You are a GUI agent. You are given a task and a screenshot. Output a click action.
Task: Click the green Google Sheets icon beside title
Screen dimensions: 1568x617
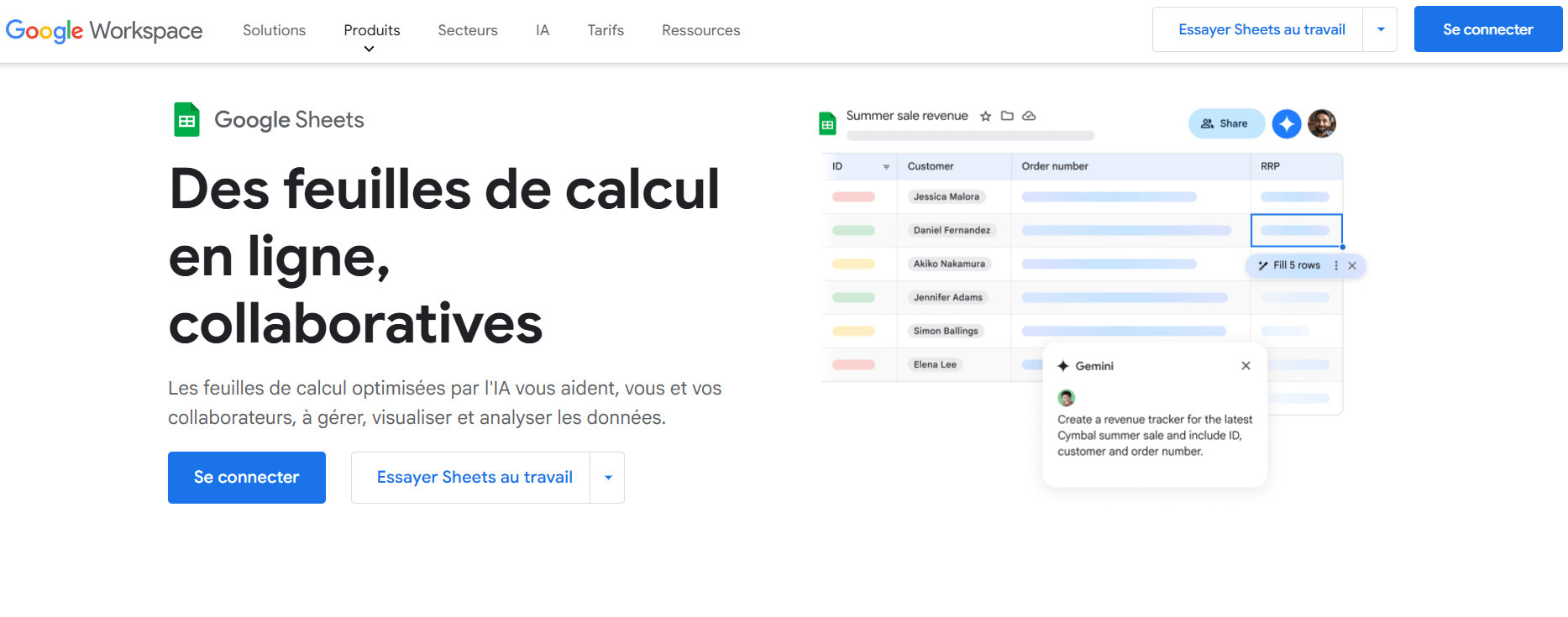(186, 119)
